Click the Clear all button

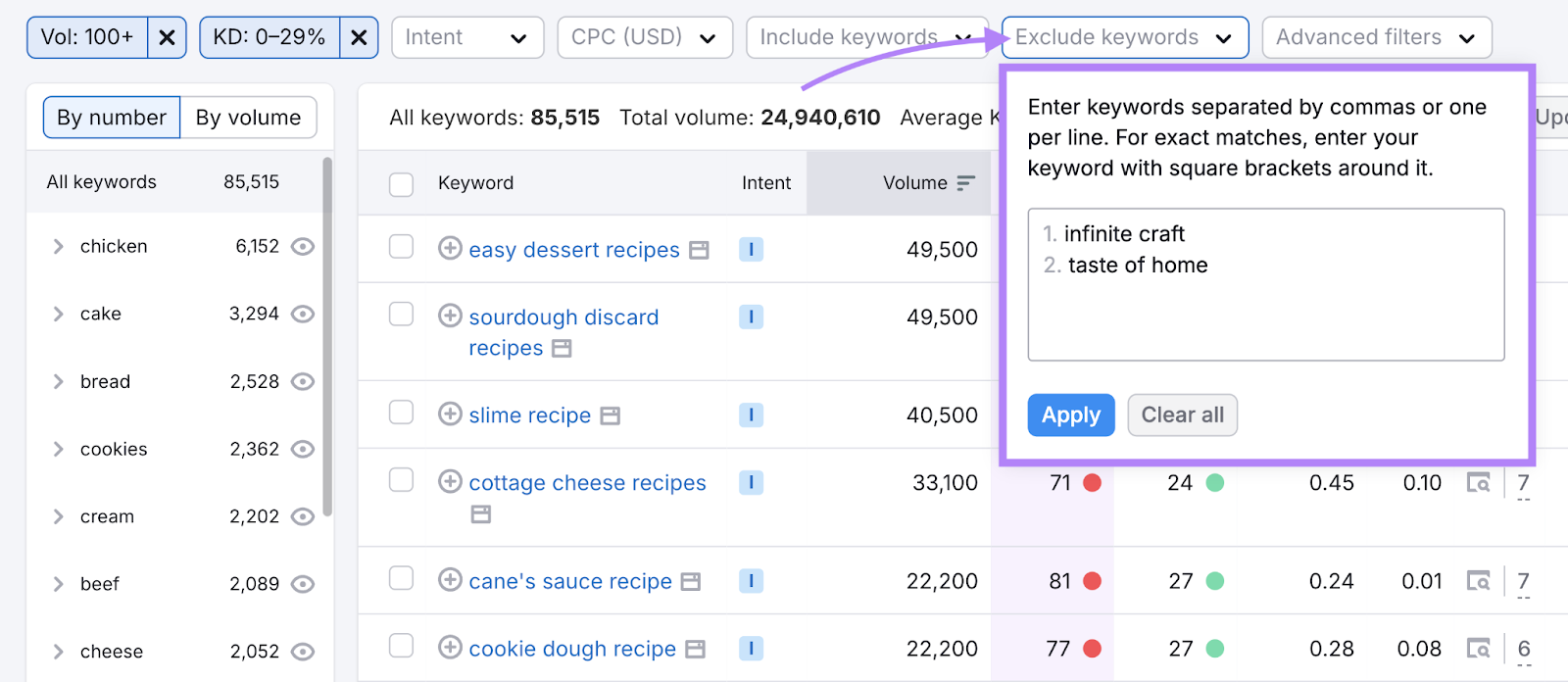[1182, 415]
